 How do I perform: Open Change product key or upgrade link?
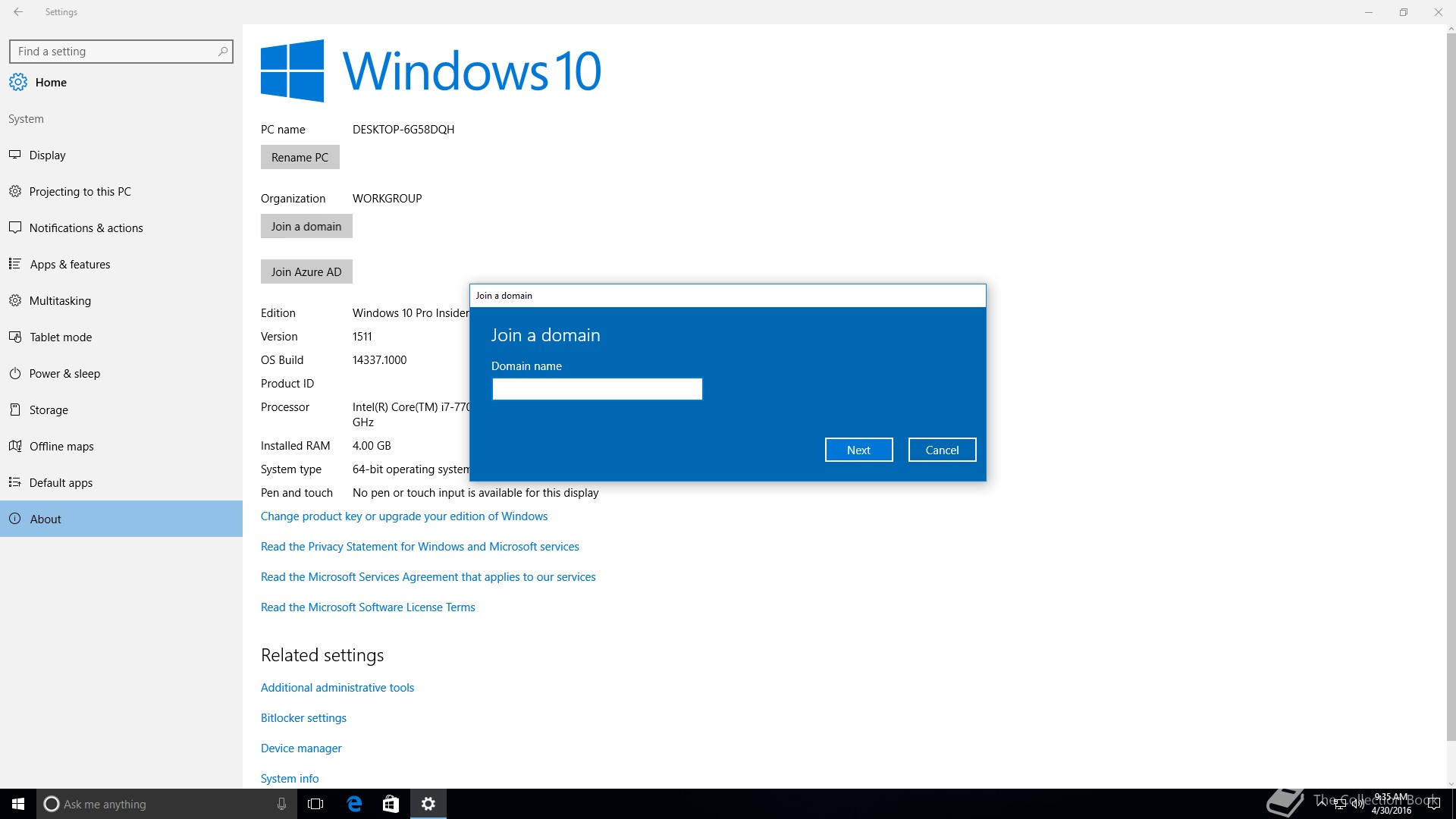[404, 516]
